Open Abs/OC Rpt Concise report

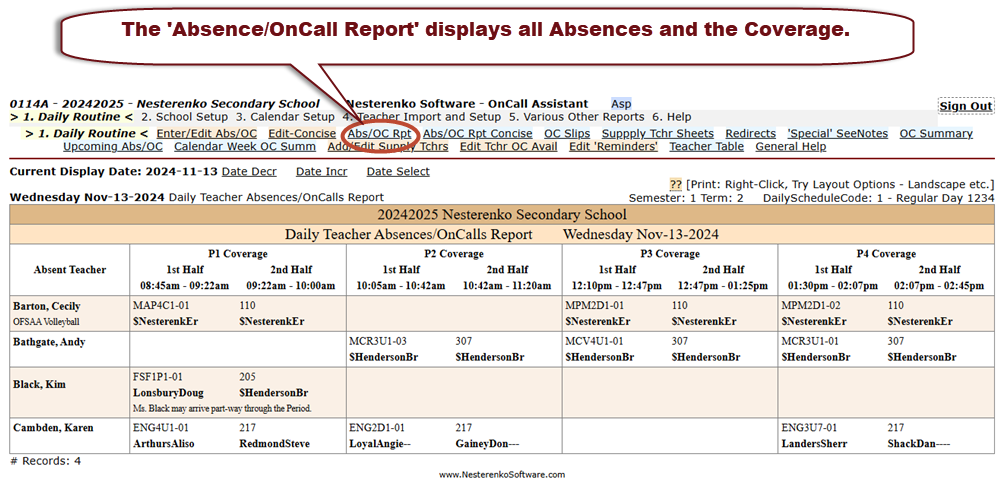(x=477, y=134)
